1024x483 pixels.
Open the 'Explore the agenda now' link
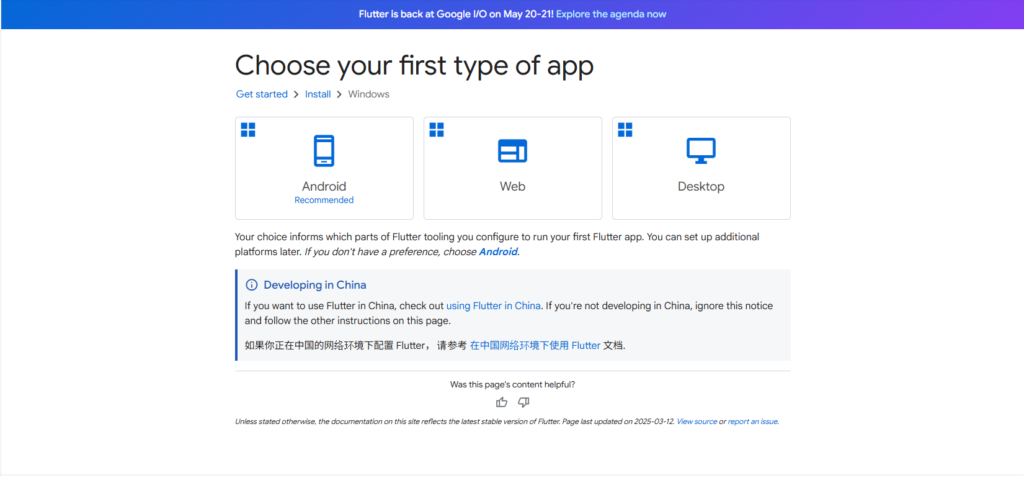(x=611, y=14)
